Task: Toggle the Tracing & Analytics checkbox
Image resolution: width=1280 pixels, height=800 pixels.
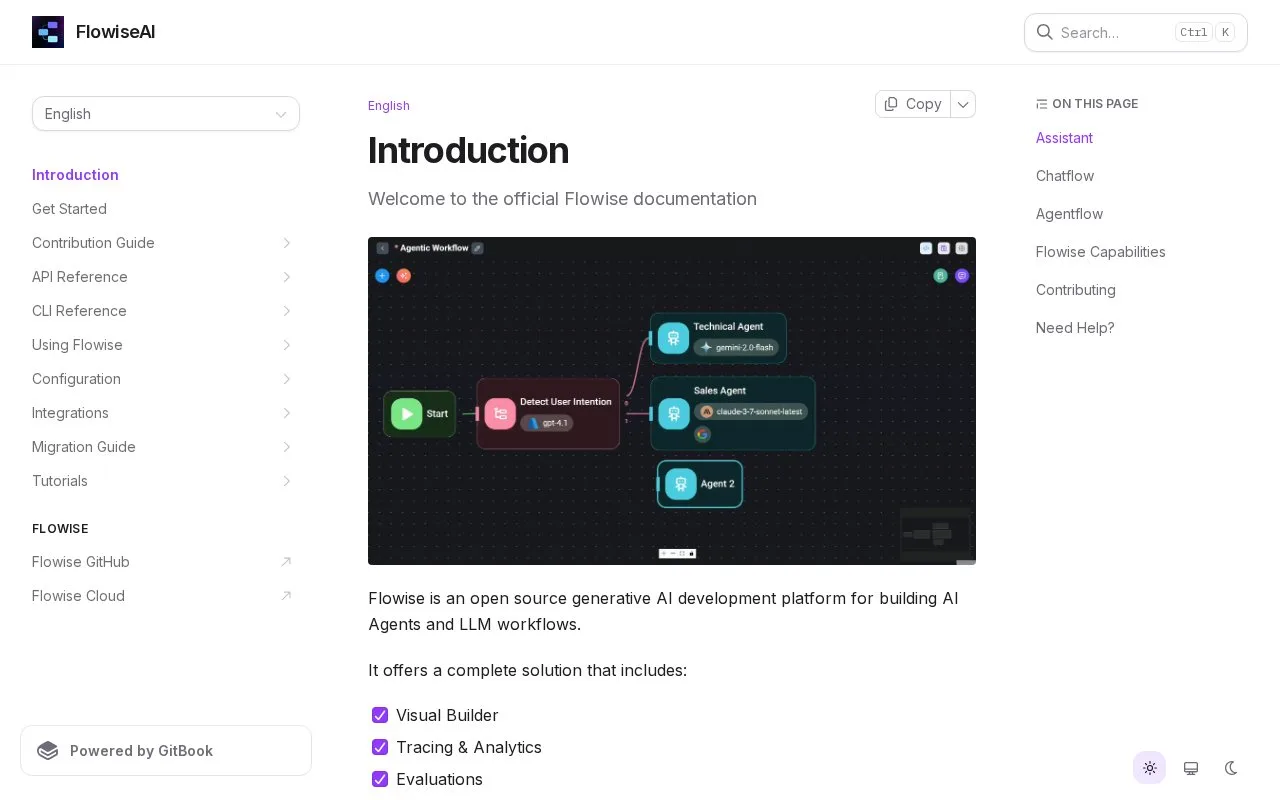Action: 380,747
